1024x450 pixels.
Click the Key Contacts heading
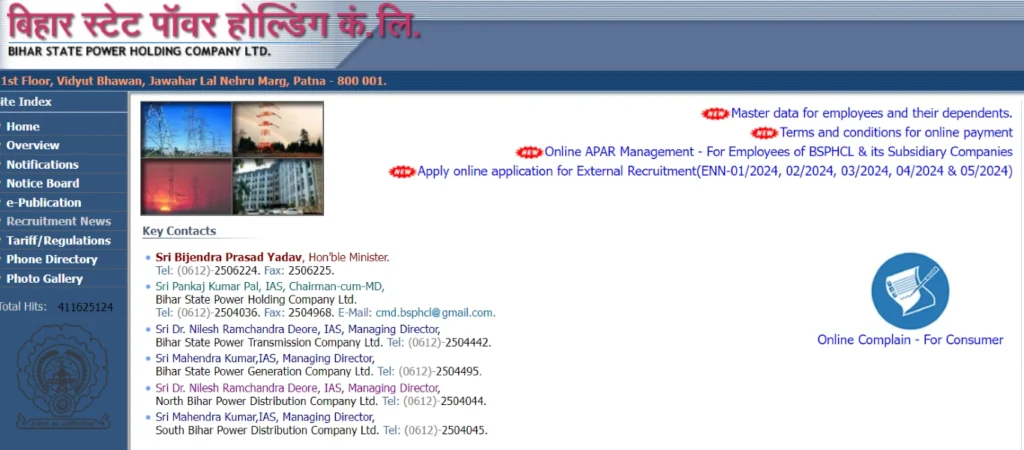179,231
